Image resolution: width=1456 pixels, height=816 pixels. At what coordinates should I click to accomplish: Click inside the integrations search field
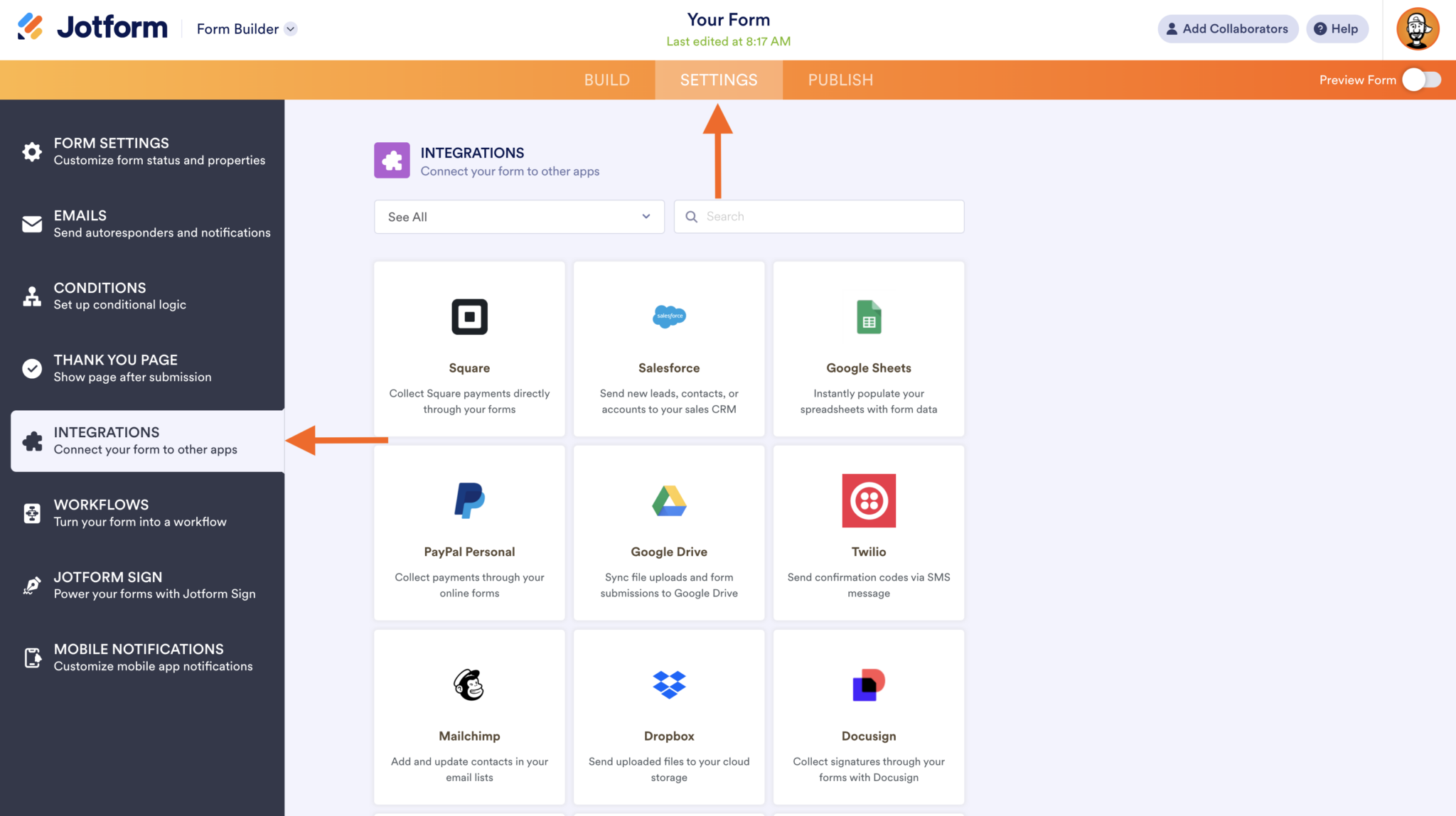pos(818,216)
